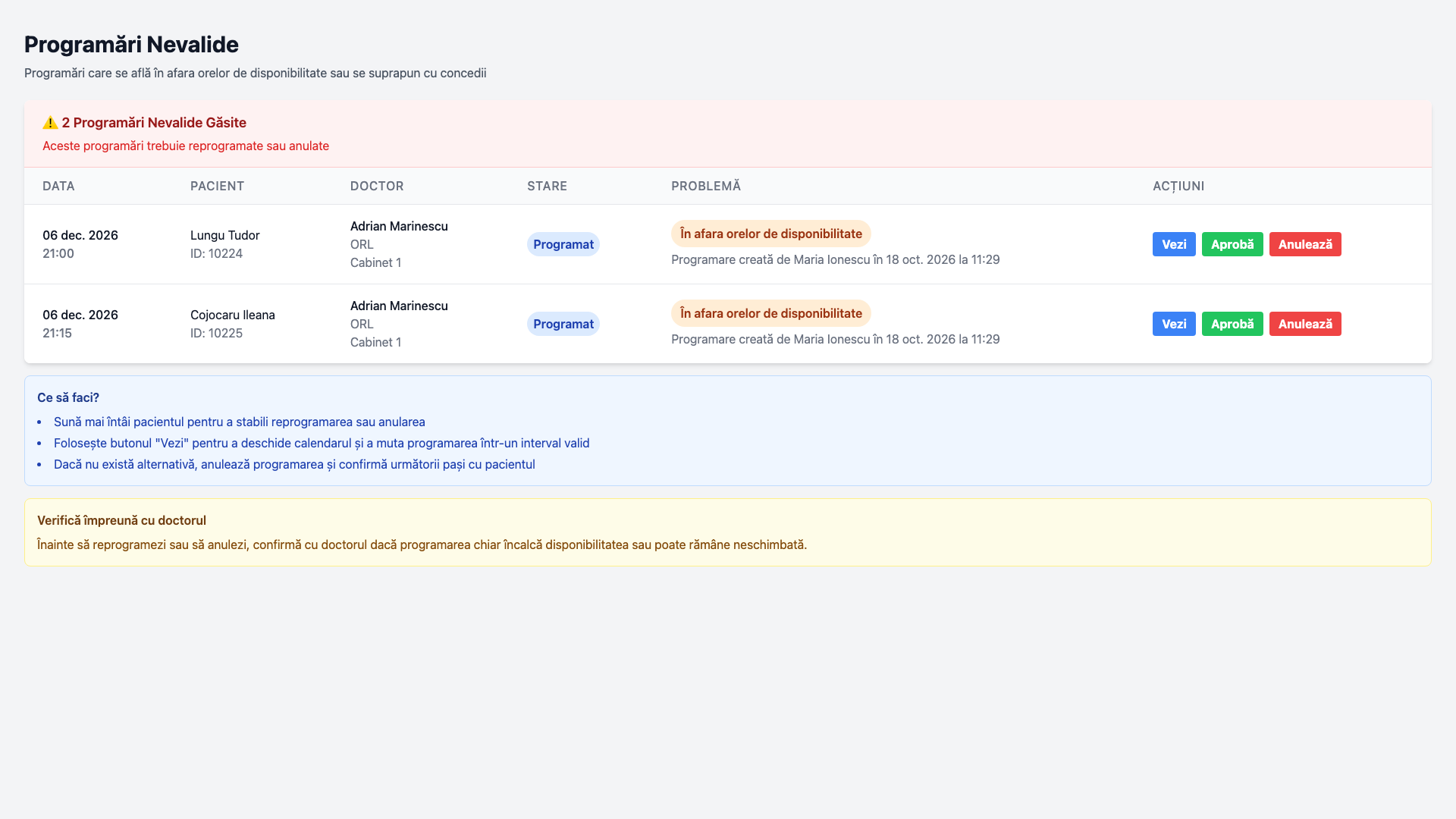Viewport: 1456px width, 819px height.
Task: Click the STARE column header
Action: pos(547,186)
